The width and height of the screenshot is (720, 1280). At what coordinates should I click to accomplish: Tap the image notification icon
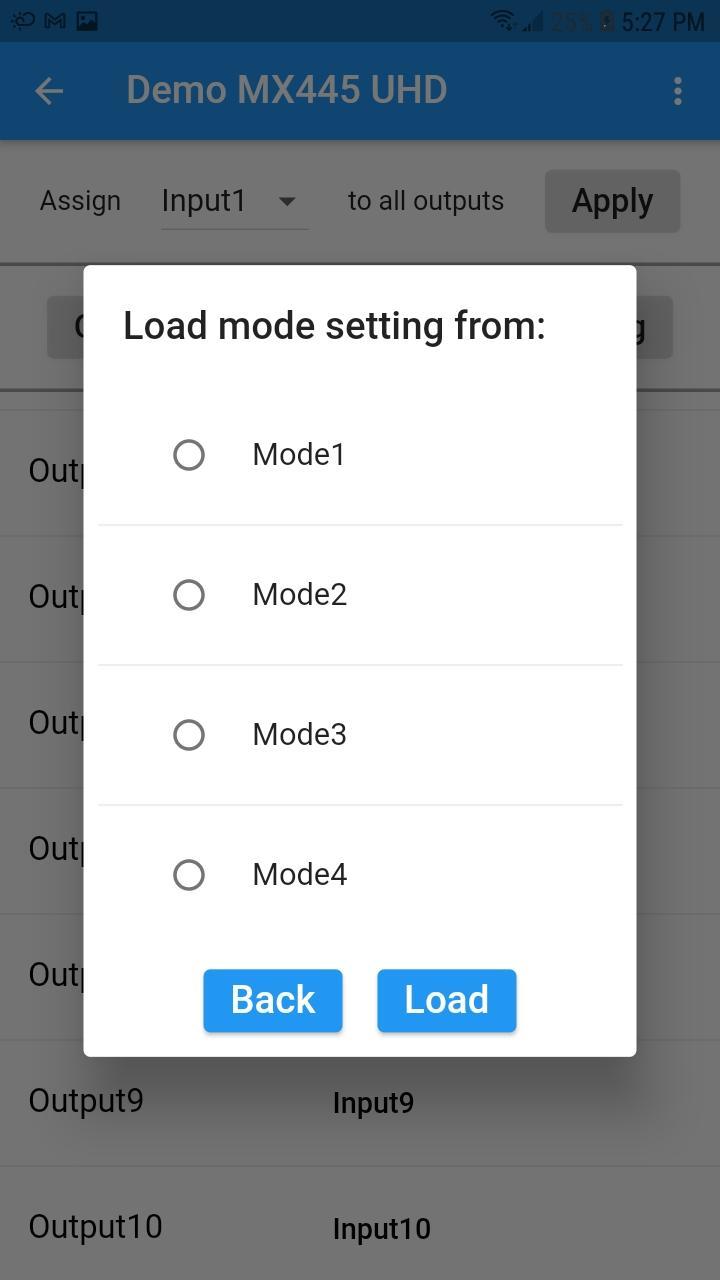88,21
